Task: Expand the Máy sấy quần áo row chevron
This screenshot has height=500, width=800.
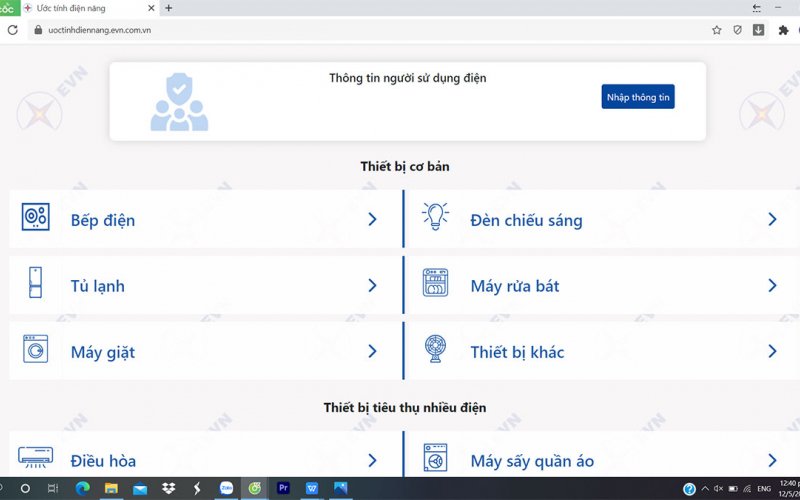Action: tap(772, 460)
